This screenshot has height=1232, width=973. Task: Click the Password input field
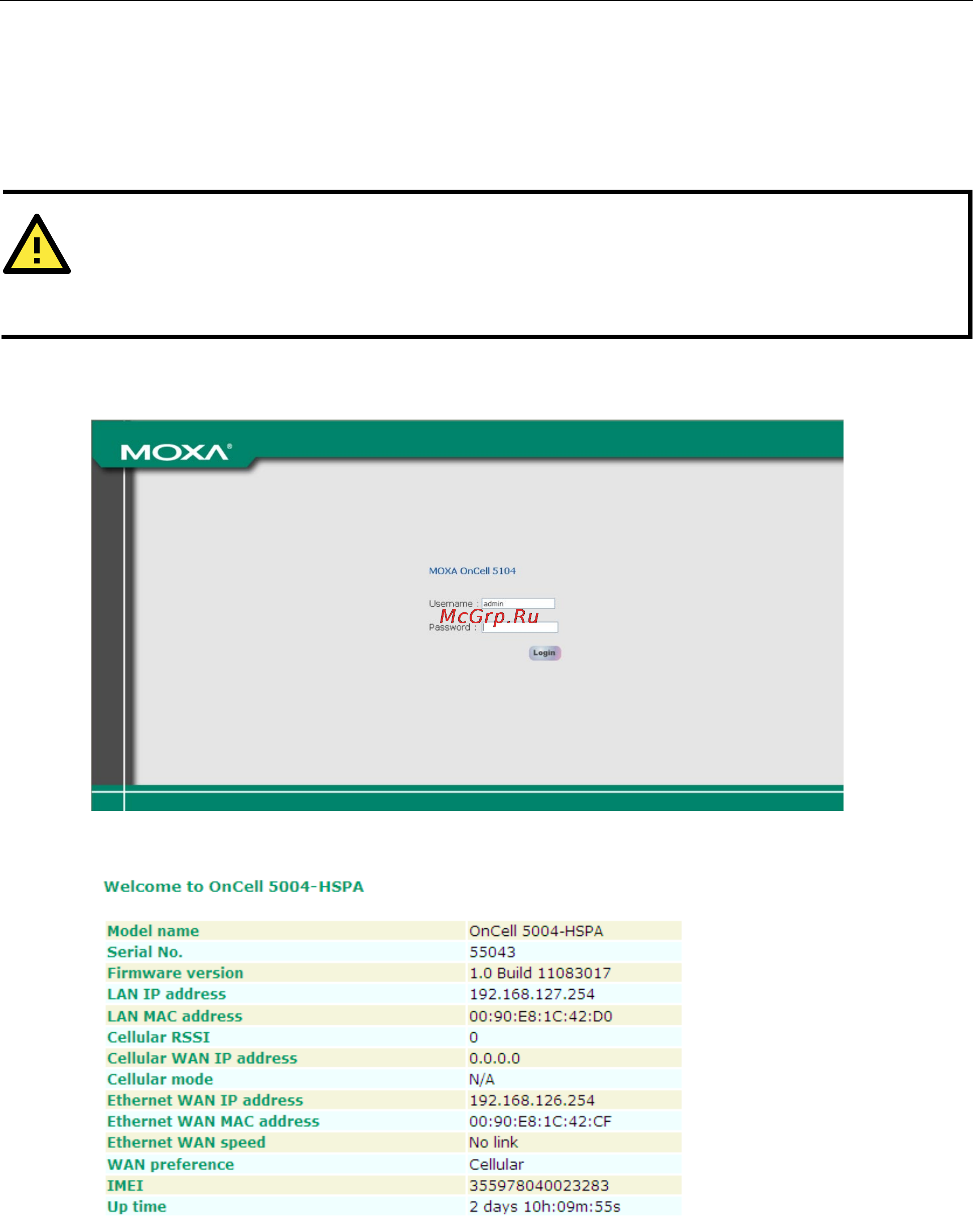(x=520, y=627)
